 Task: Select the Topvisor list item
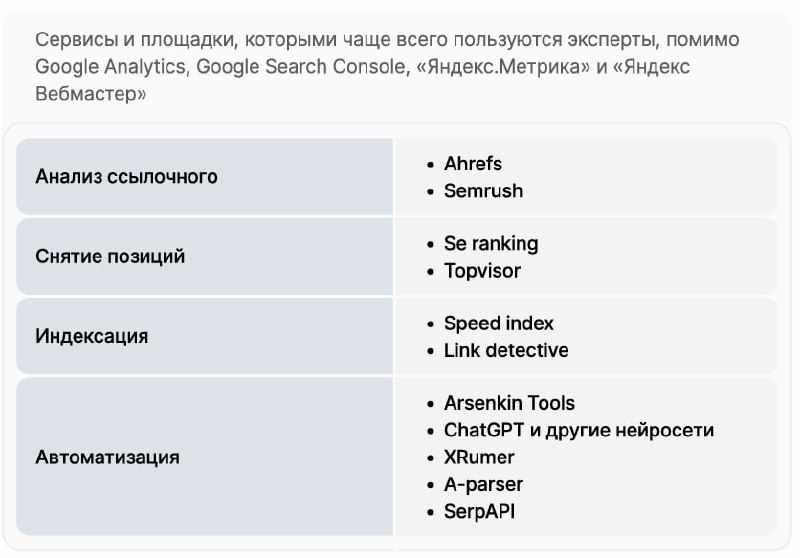482,270
